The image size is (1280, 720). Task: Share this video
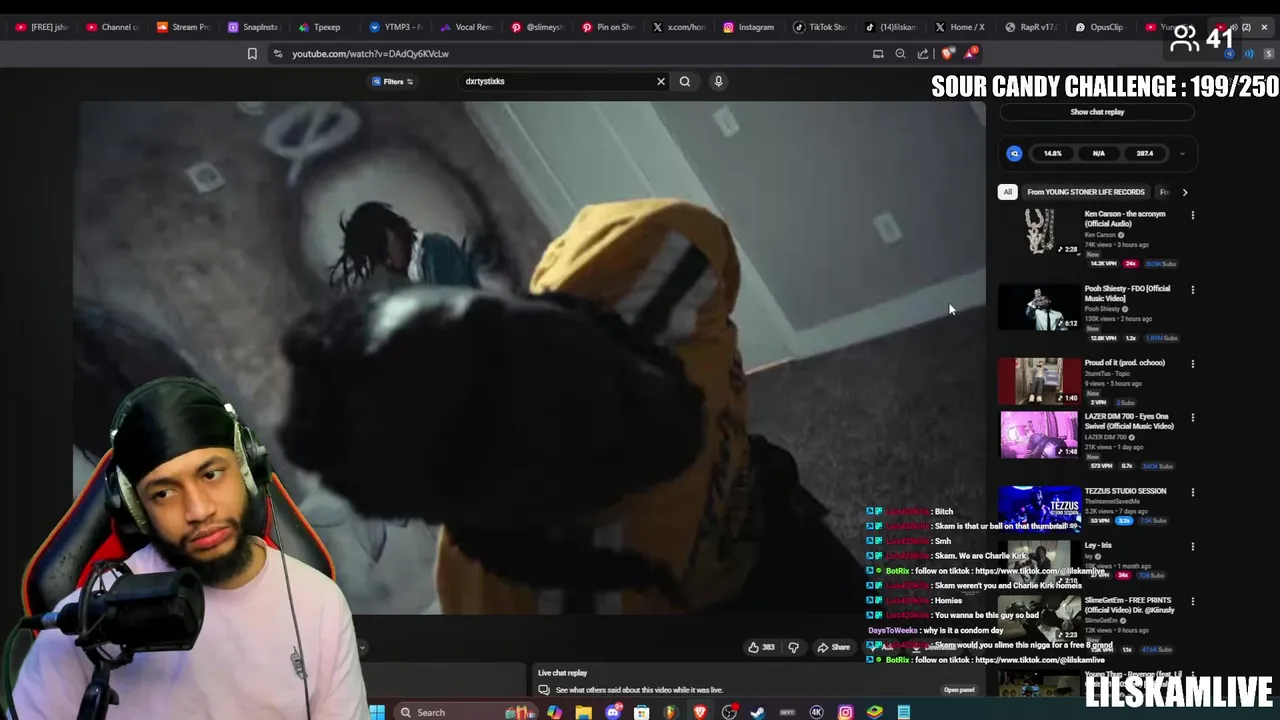[x=834, y=647]
